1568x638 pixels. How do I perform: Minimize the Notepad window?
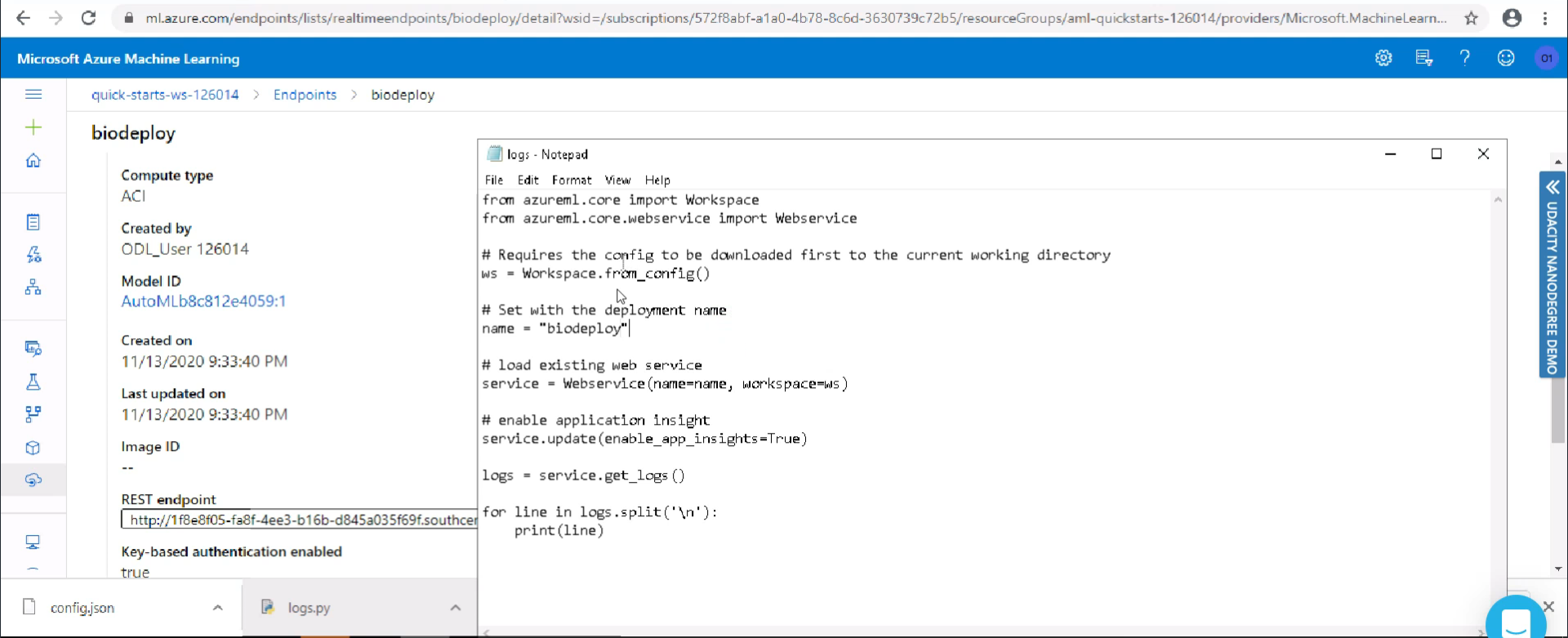(x=1390, y=154)
